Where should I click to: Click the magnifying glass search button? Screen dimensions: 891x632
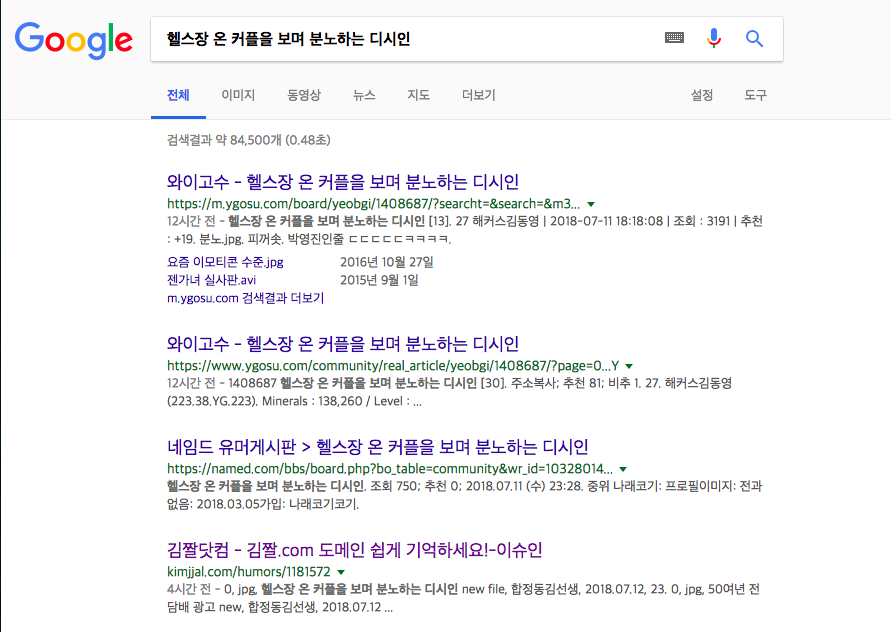755,39
